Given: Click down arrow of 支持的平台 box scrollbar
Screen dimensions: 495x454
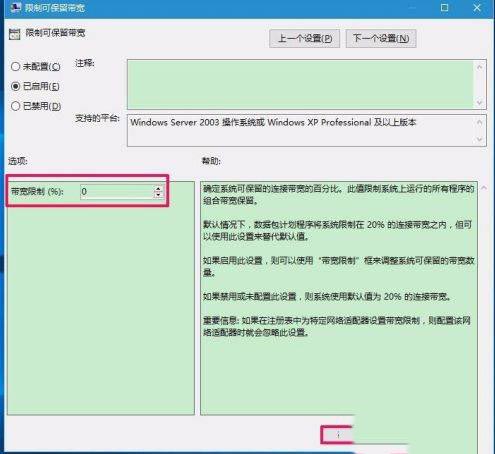Looking at the screenshot, I should click(480, 139).
